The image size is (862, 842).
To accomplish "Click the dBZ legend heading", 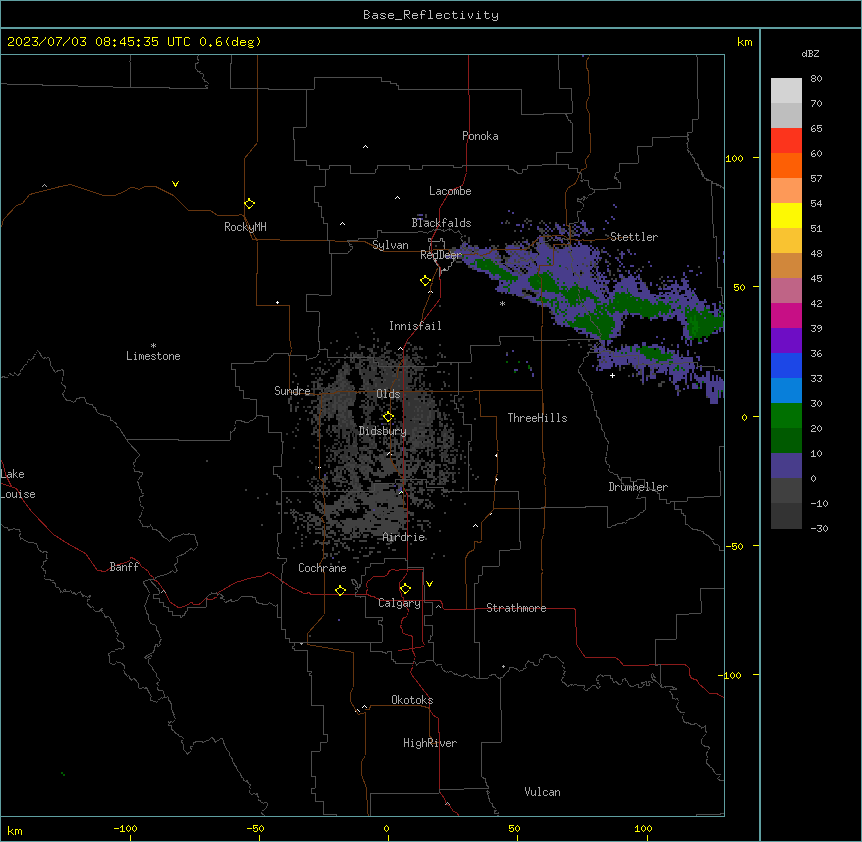I will pyautogui.click(x=810, y=53).
